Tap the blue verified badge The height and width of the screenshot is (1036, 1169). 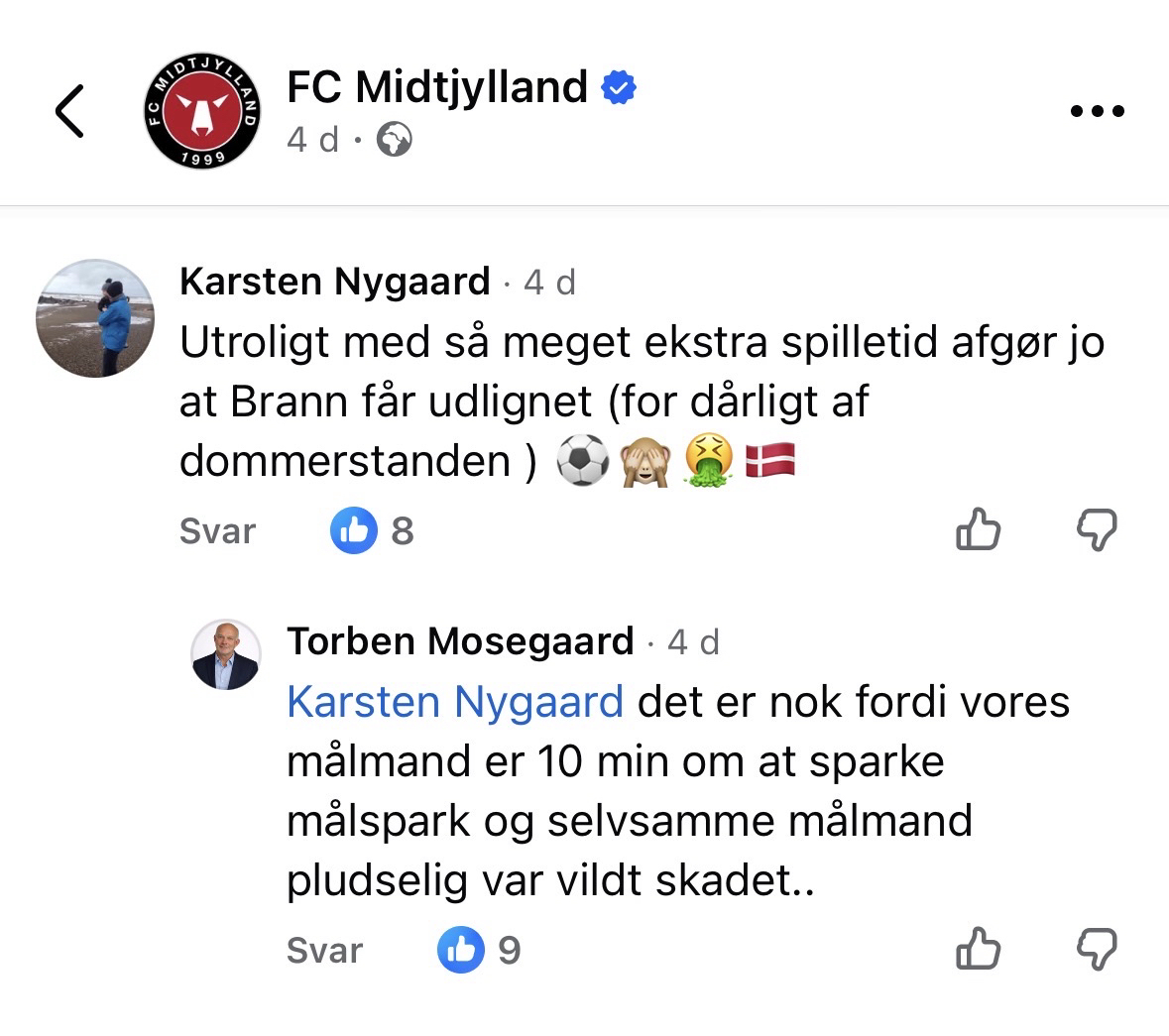(619, 87)
